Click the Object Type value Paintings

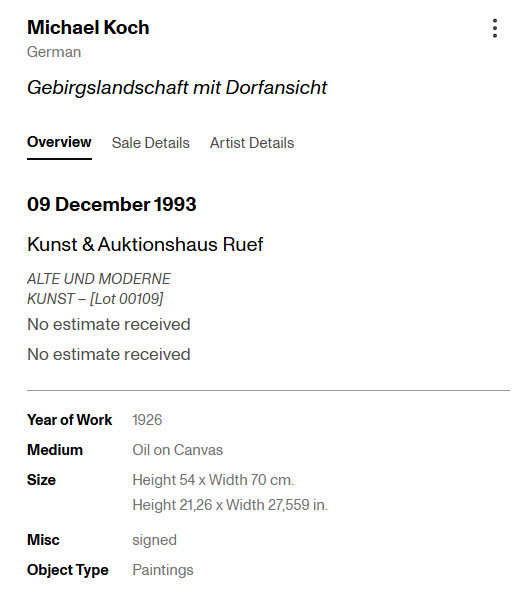point(163,570)
